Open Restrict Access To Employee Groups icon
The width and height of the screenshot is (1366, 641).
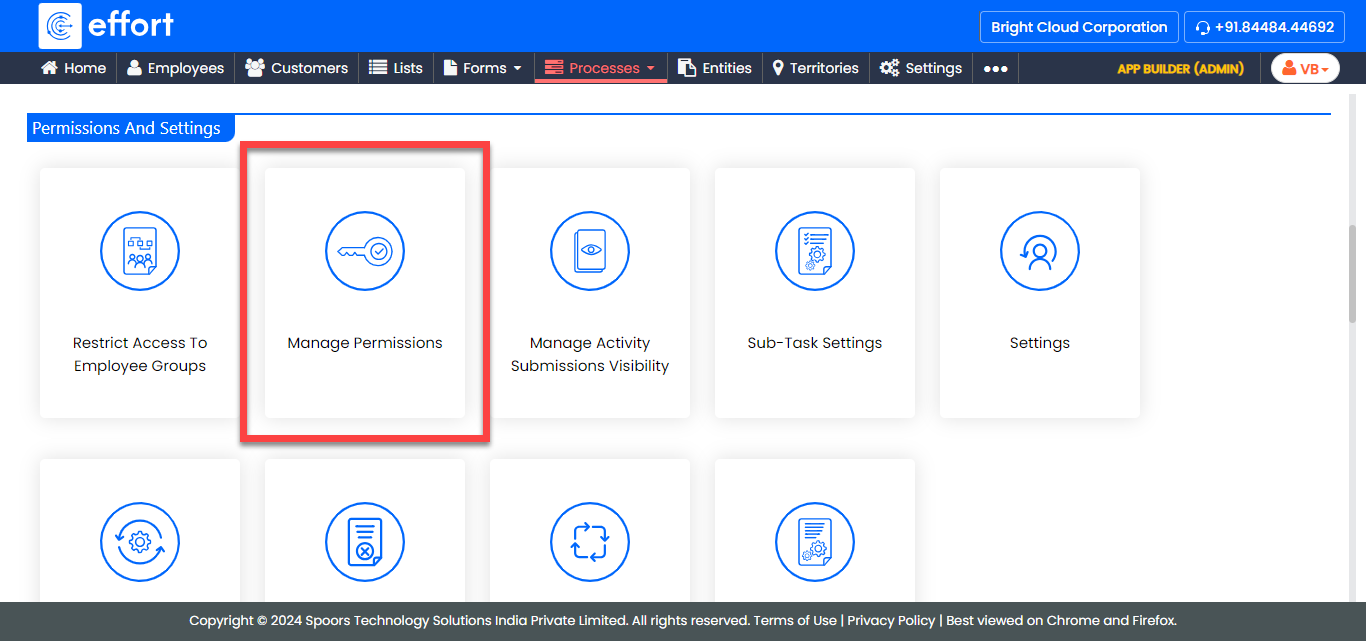click(x=140, y=251)
